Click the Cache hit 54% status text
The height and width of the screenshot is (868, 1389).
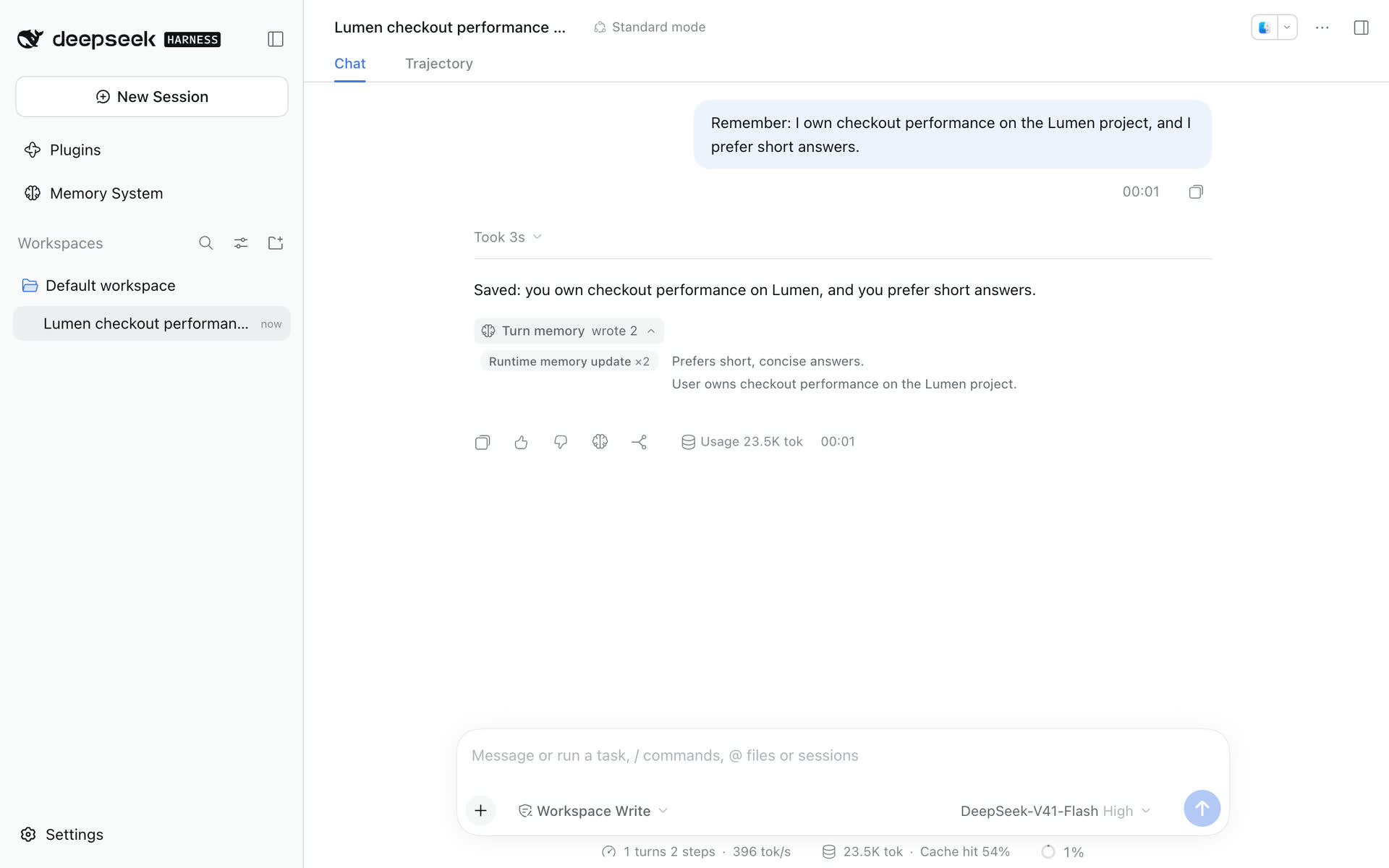[964, 852]
